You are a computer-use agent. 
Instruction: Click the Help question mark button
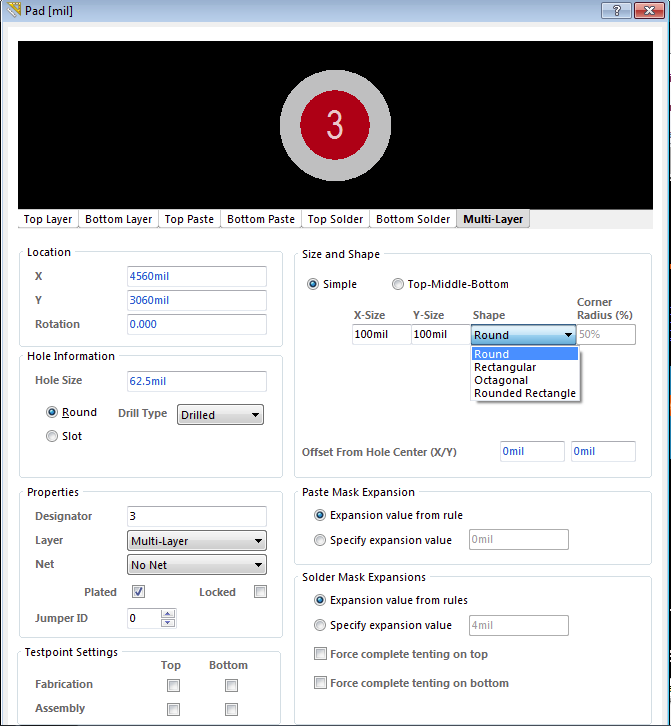click(616, 10)
